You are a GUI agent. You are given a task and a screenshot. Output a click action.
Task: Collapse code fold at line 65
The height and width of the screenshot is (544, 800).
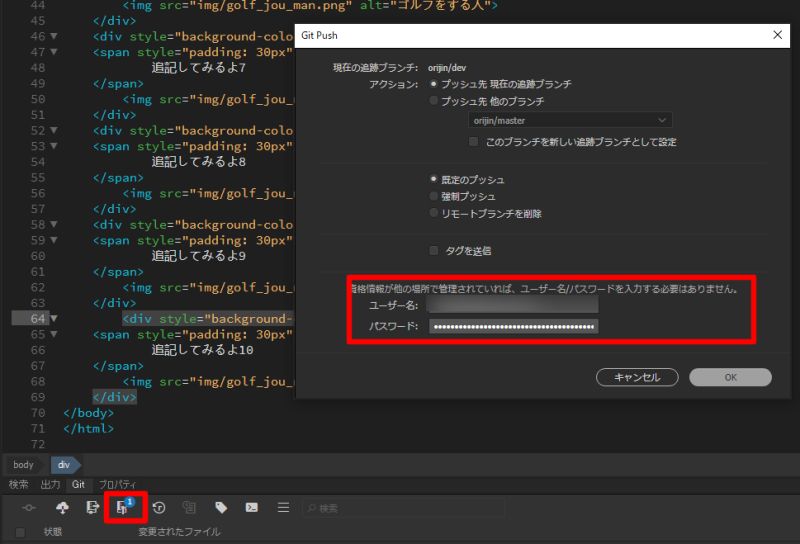(54, 335)
